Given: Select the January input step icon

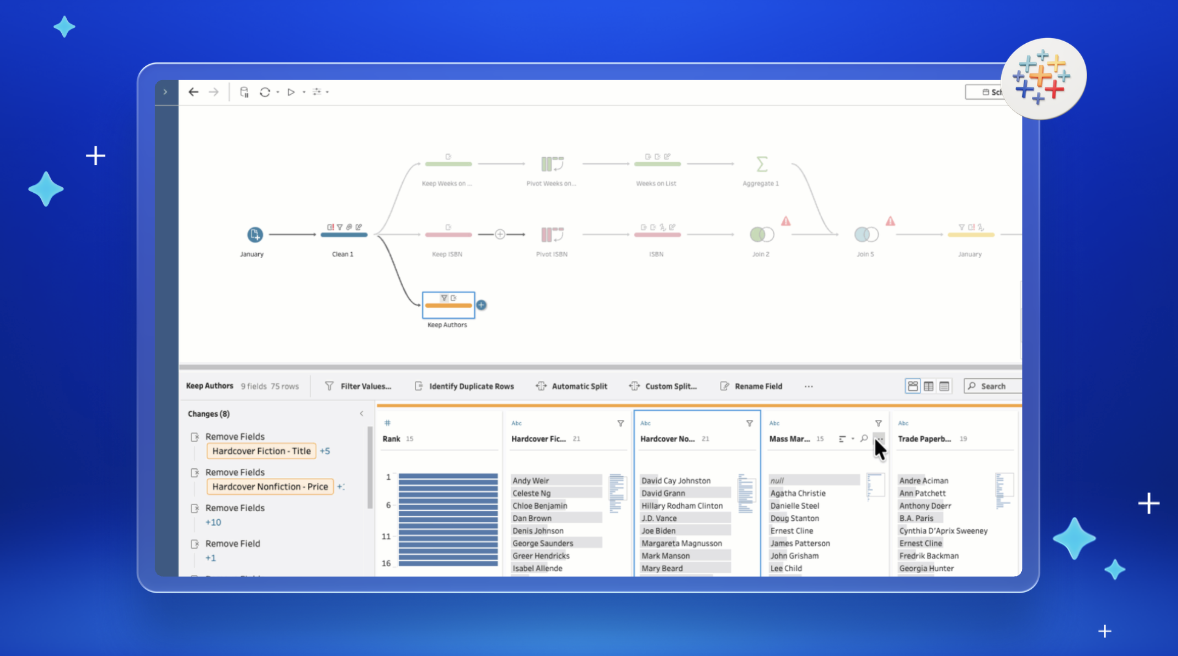Looking at the screenshot, I should [255, 234].
